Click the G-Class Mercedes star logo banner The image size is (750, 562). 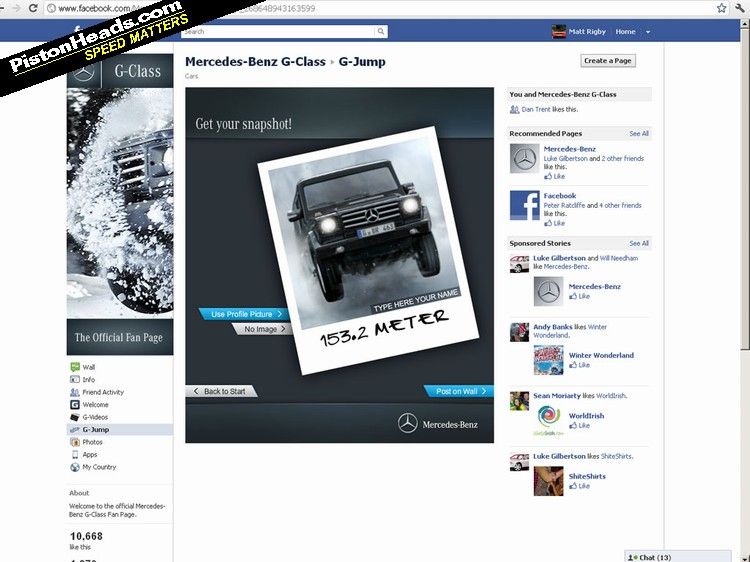120,71
